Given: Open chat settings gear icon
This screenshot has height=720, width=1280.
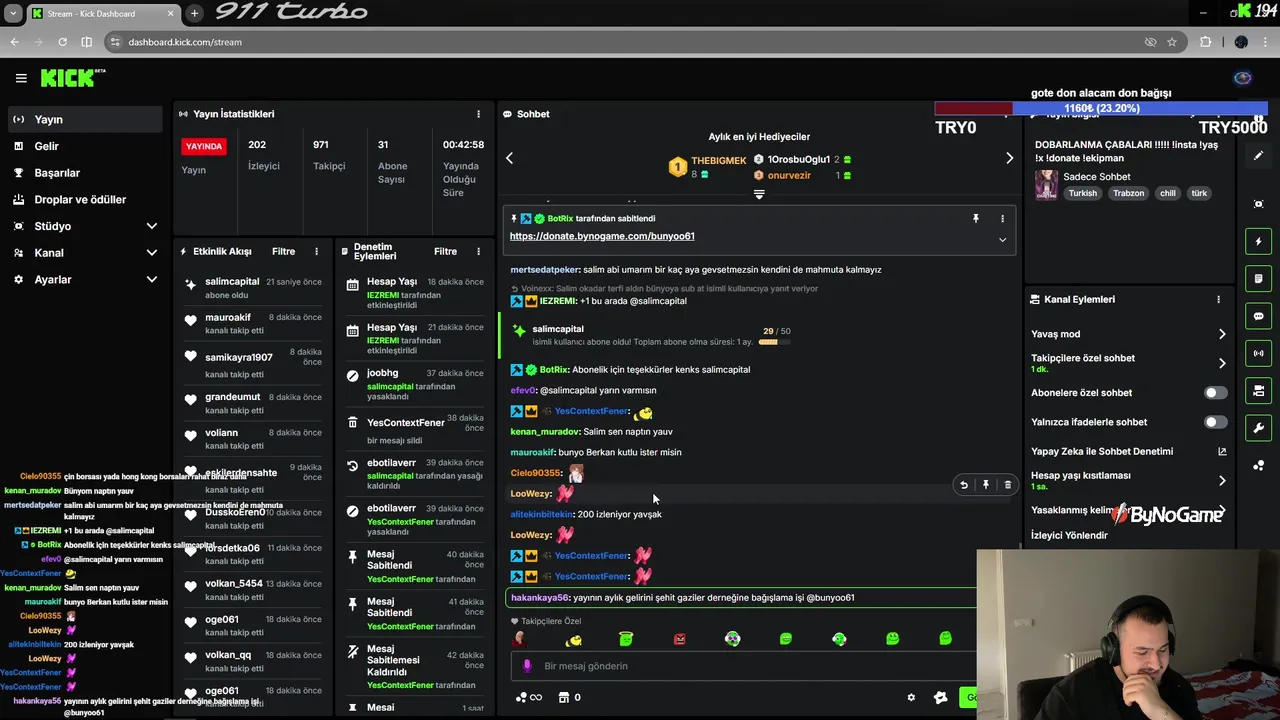Looking at the screenshot, I should point(911,698).
